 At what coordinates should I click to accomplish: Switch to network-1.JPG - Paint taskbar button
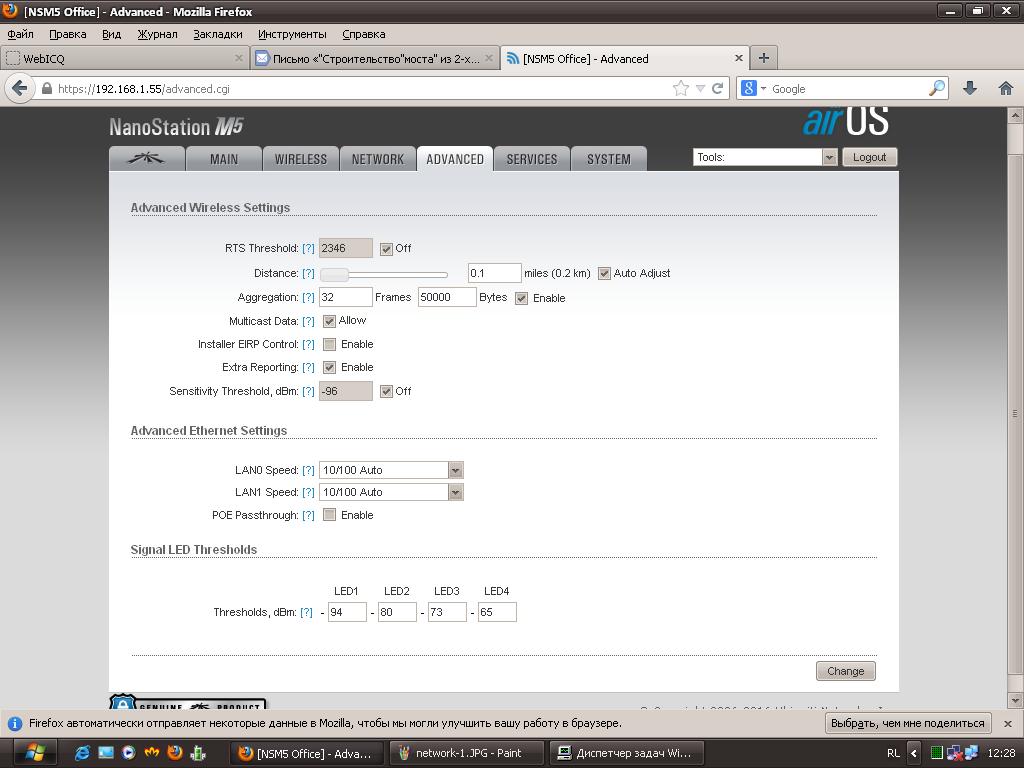[x=466, y=753]
